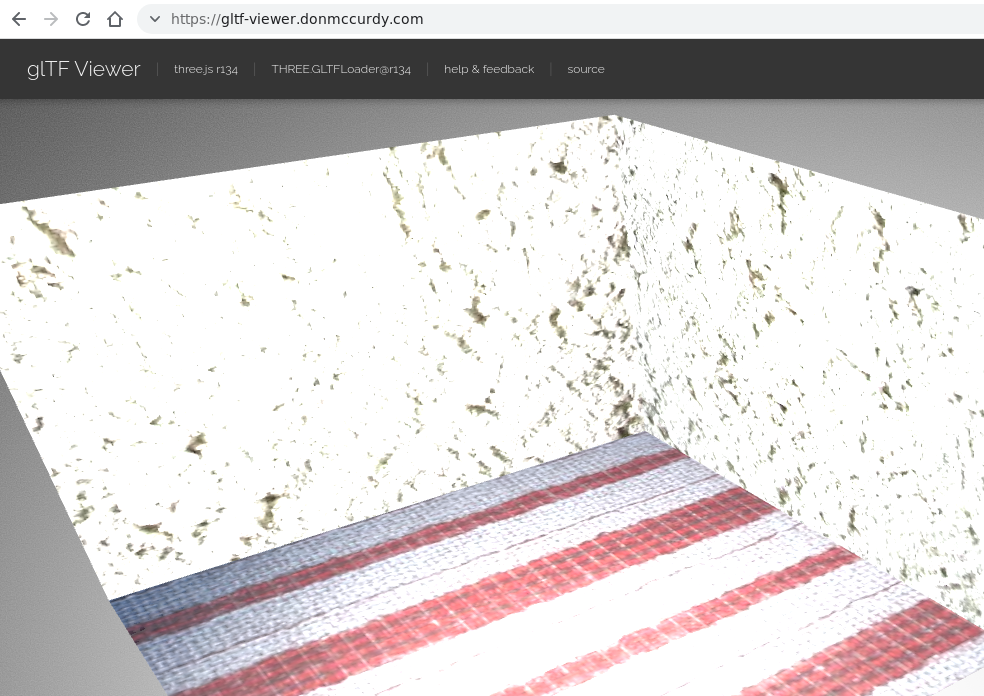Navigate forward in browser history
The height and width of the screenshot is (696, 984).
pyautogui.click(x=51, y=18)
